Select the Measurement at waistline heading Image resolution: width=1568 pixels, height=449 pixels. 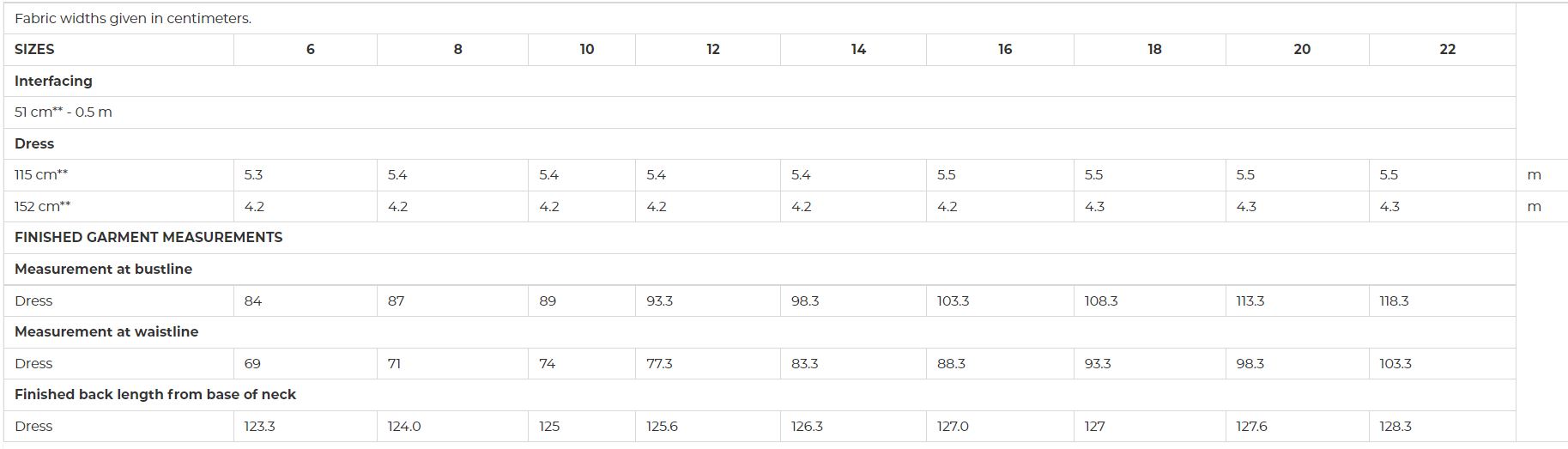coord(106,332)
